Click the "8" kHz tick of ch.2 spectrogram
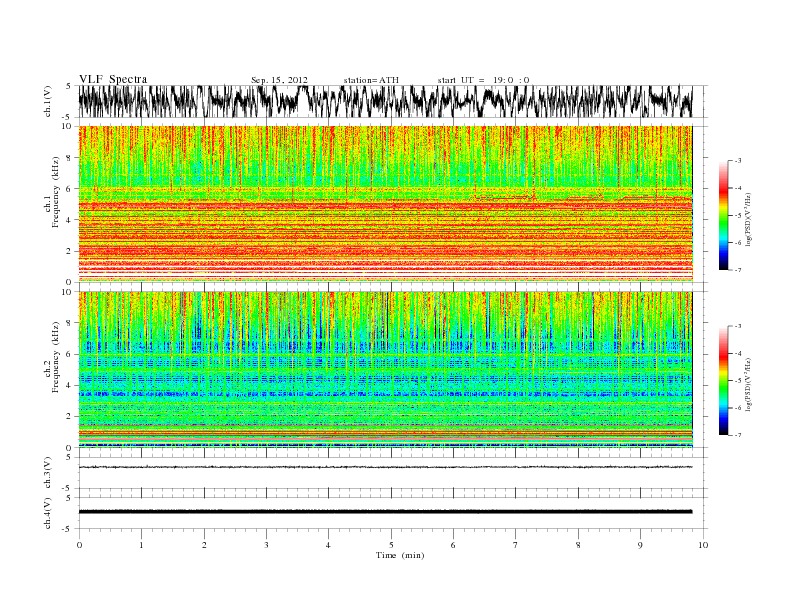This screenshot has height=612, width=792. pyautogui.click(x=69, y=323)
